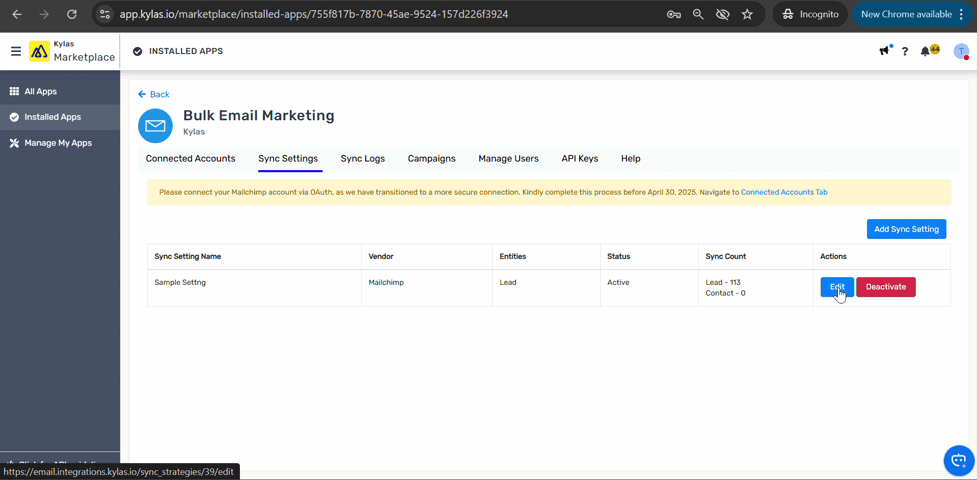This screenshot has width=977, height=480.
Task: Go back with browser back arrow
Action: (17, 14)
